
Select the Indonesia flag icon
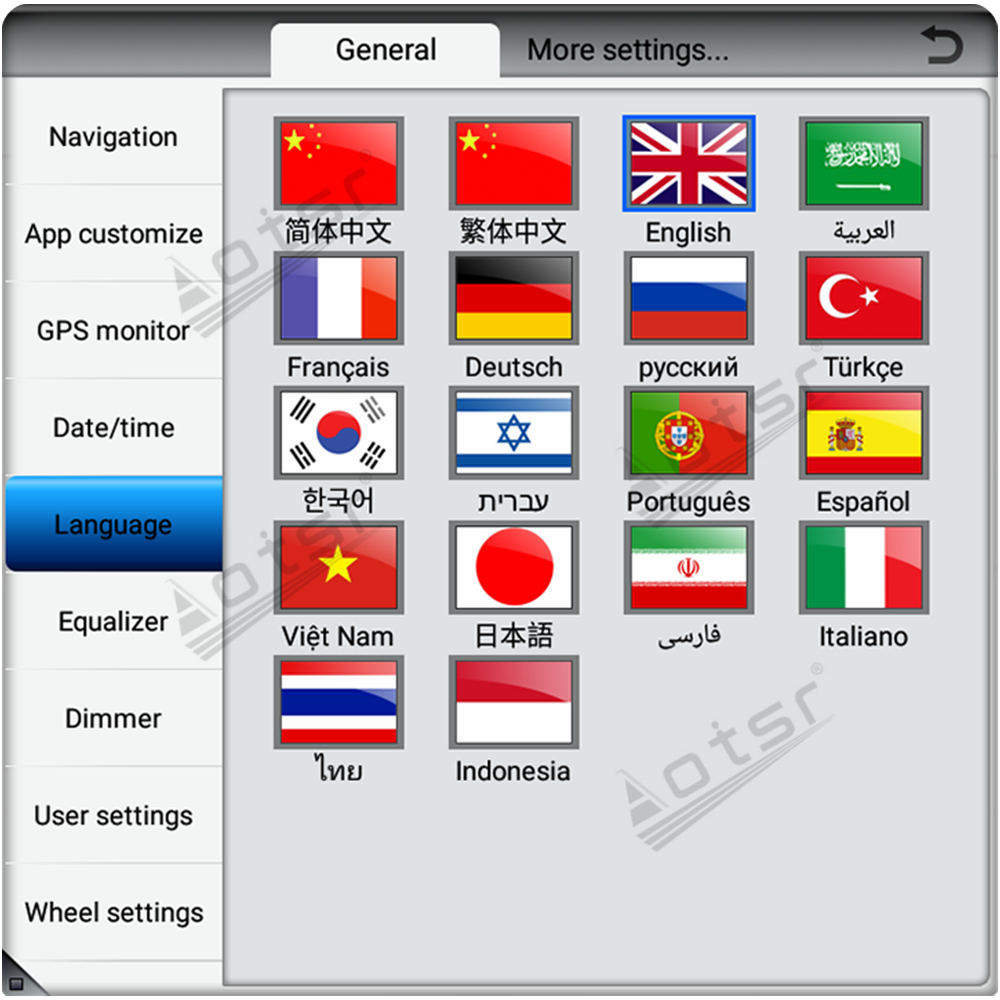pyautogui.click(x=514, y=702)
